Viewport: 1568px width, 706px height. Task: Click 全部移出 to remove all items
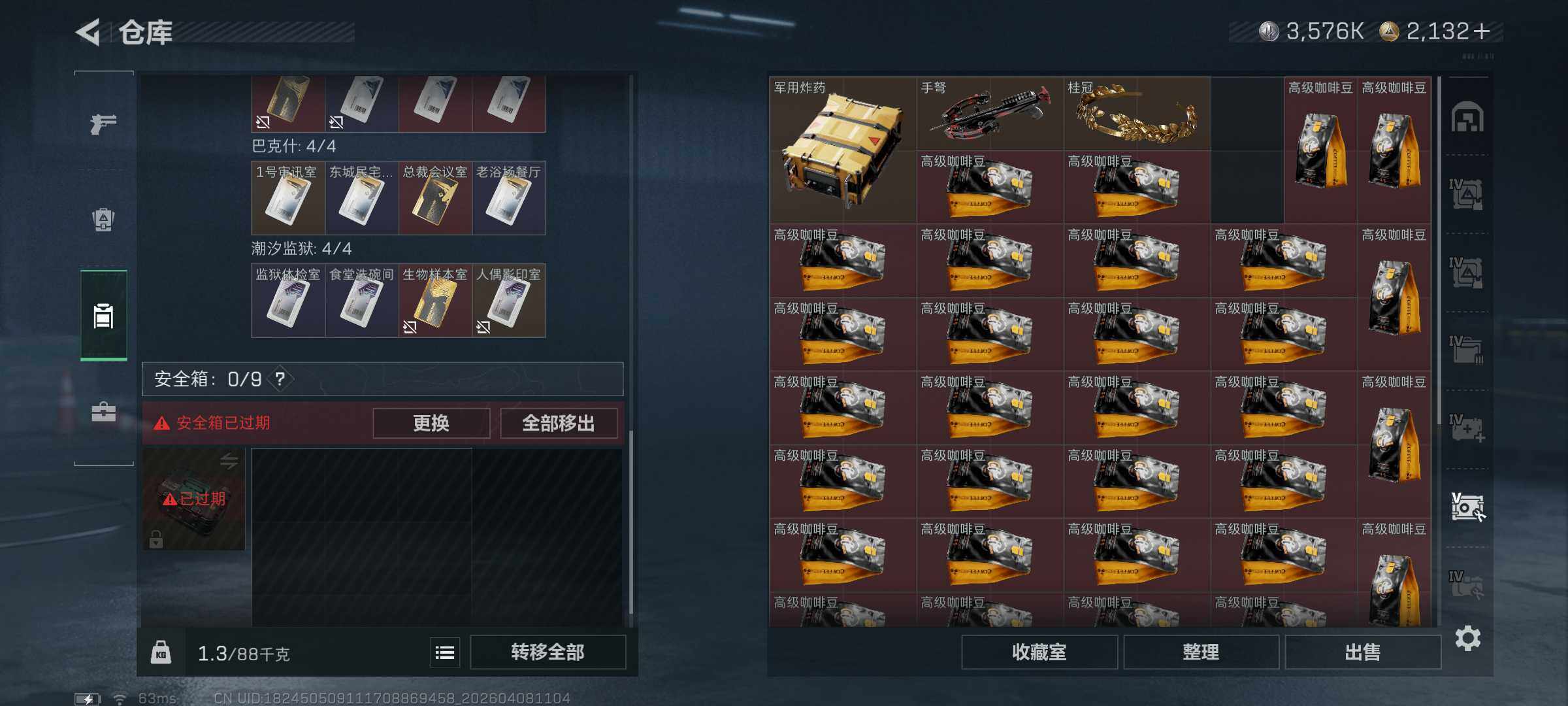(559, 423)
